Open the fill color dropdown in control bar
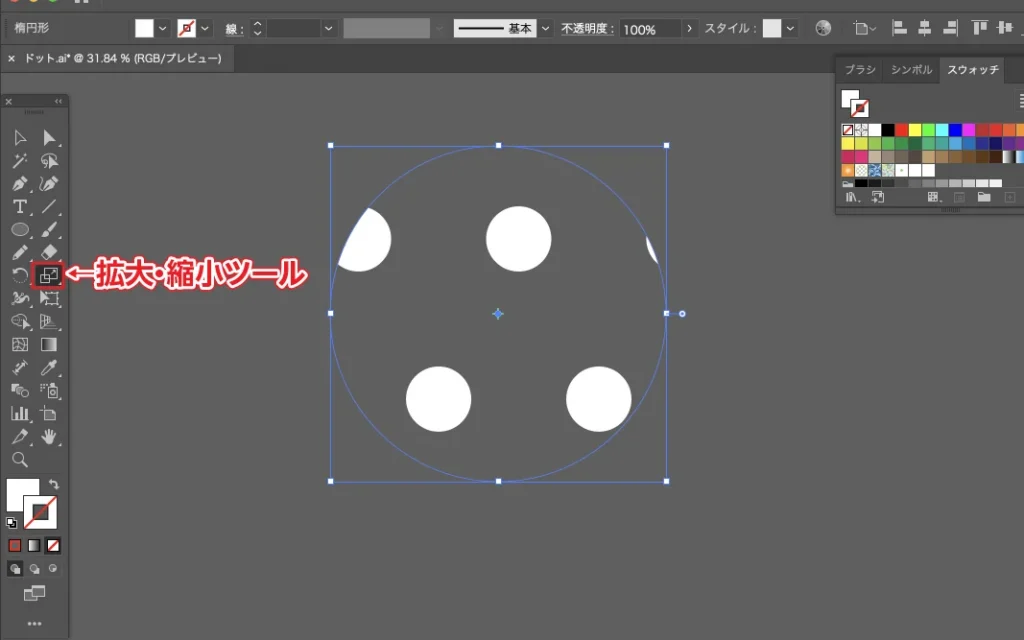Screen dimensions: 1024x640 163,29
